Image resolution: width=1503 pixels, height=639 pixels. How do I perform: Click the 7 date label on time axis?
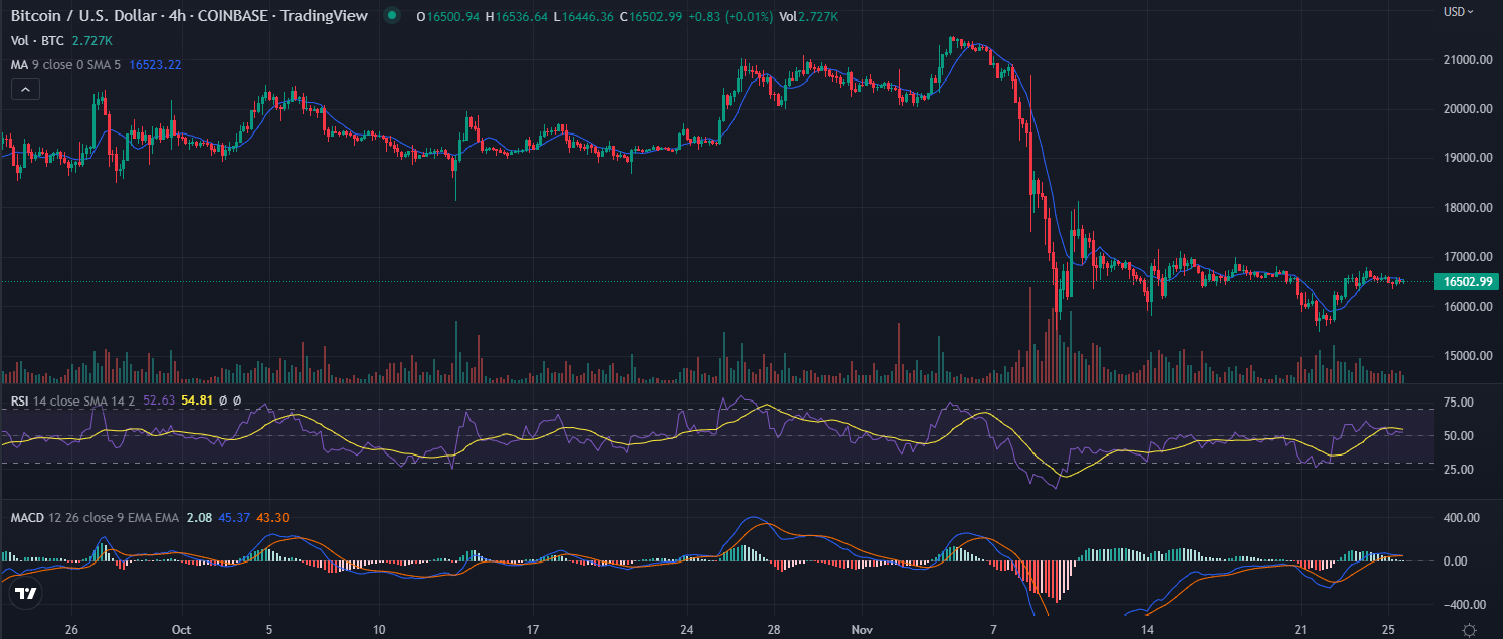click(x=993, y=631)
